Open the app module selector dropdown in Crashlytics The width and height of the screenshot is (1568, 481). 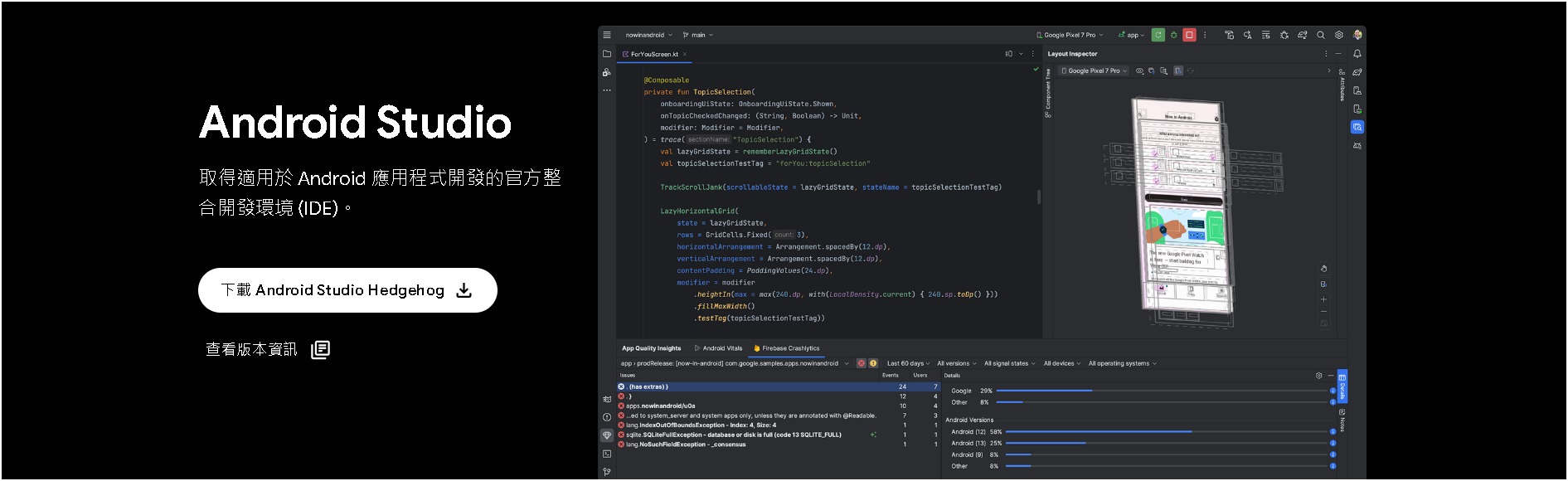point(735,363)
